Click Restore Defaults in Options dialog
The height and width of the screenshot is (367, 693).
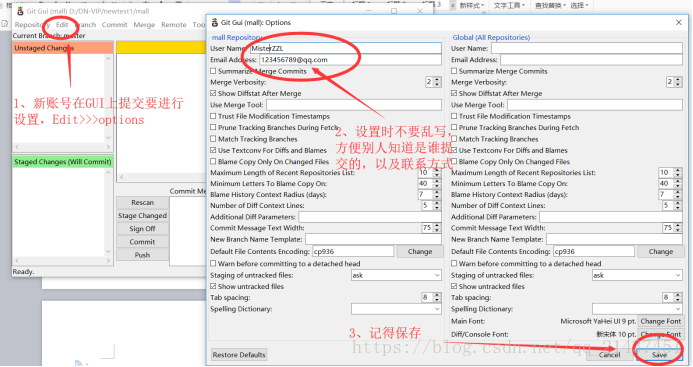239,355
